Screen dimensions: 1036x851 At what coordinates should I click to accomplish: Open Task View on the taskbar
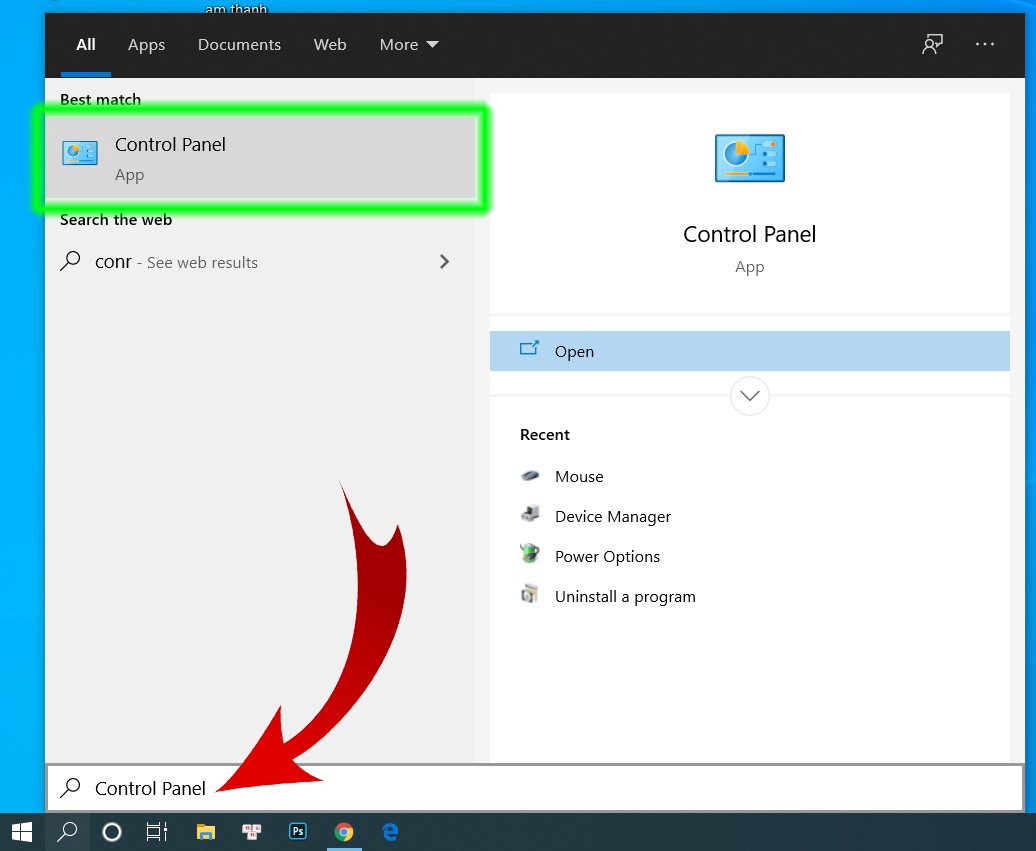tap(157, 832)
